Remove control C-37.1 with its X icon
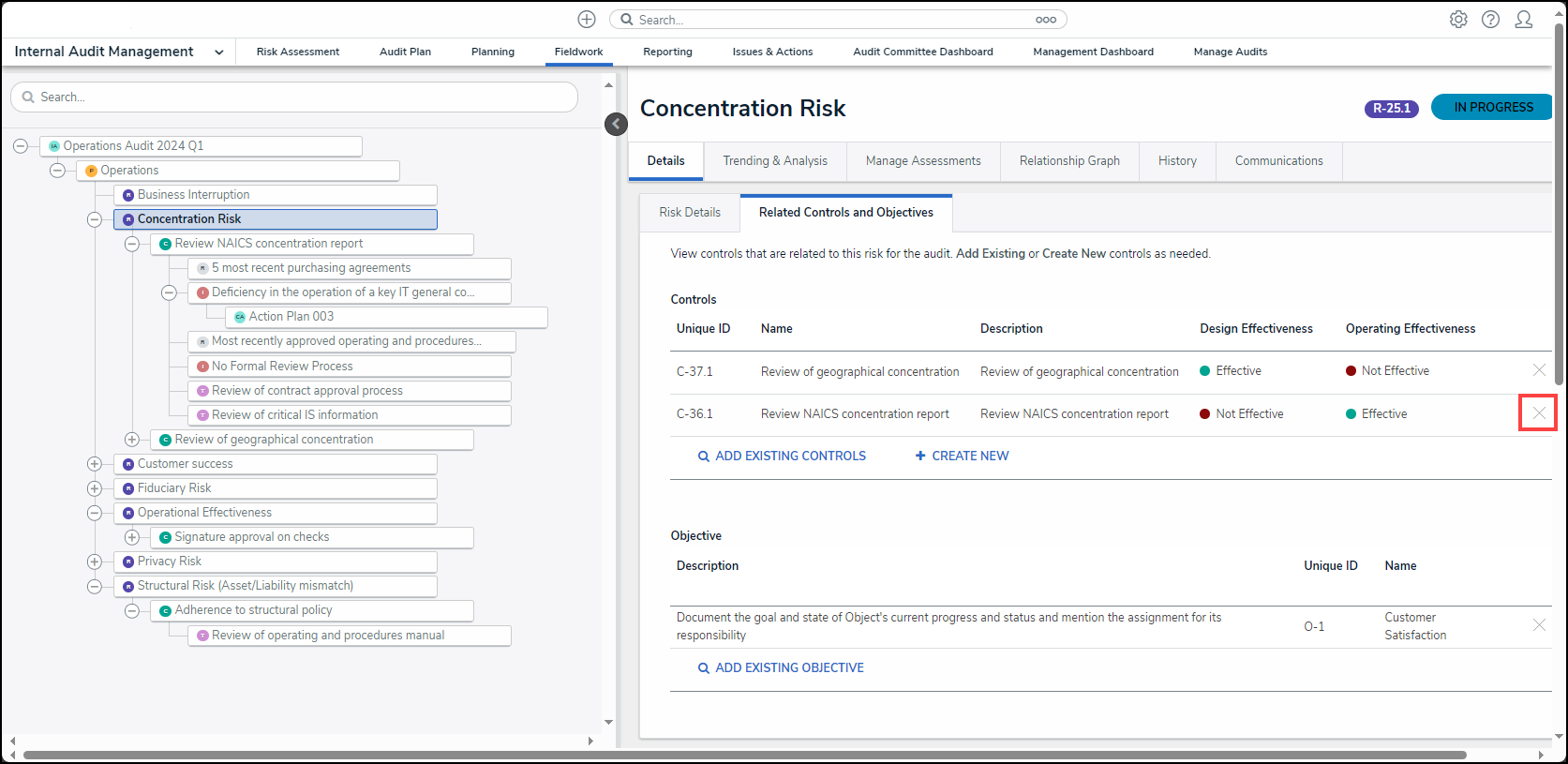 [1538, 370]
